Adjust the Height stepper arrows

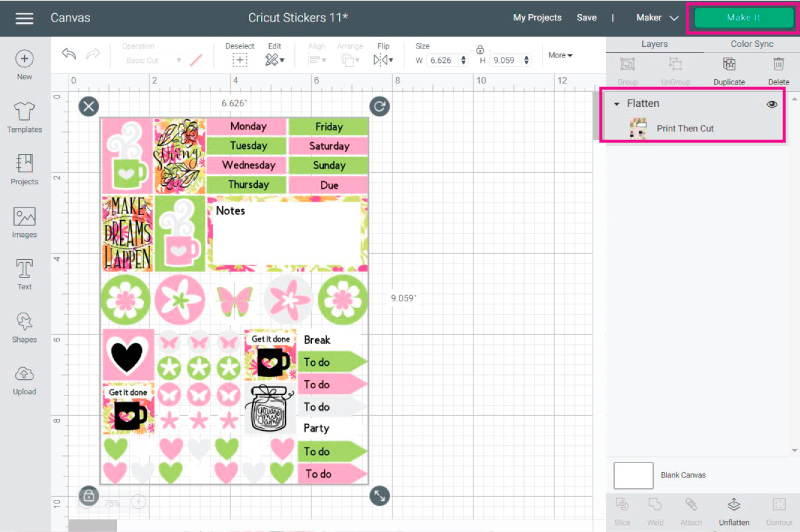(x=527, y=60)
